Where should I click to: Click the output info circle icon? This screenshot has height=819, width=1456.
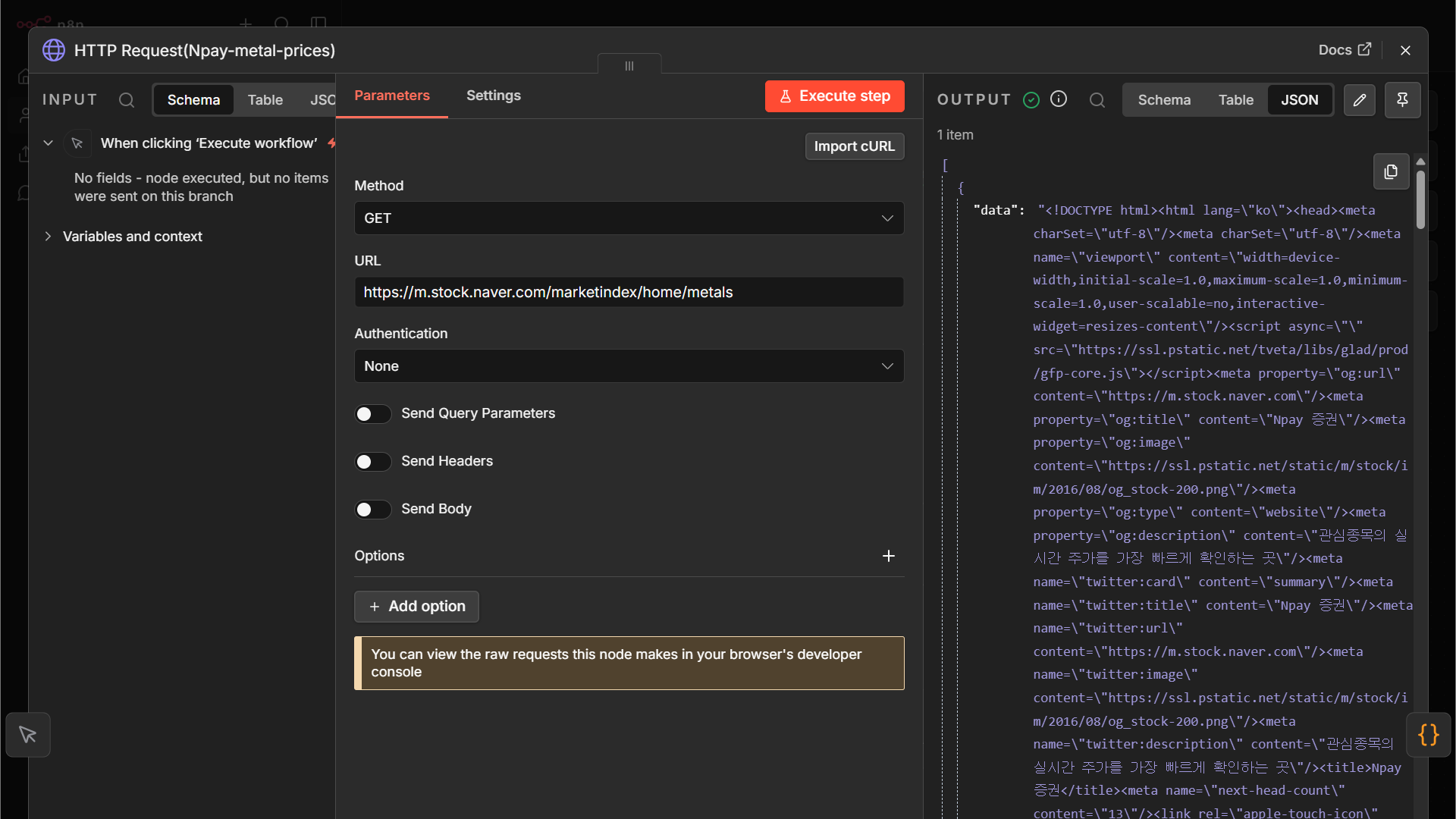pyautogui.click(x=1059, y=99)
